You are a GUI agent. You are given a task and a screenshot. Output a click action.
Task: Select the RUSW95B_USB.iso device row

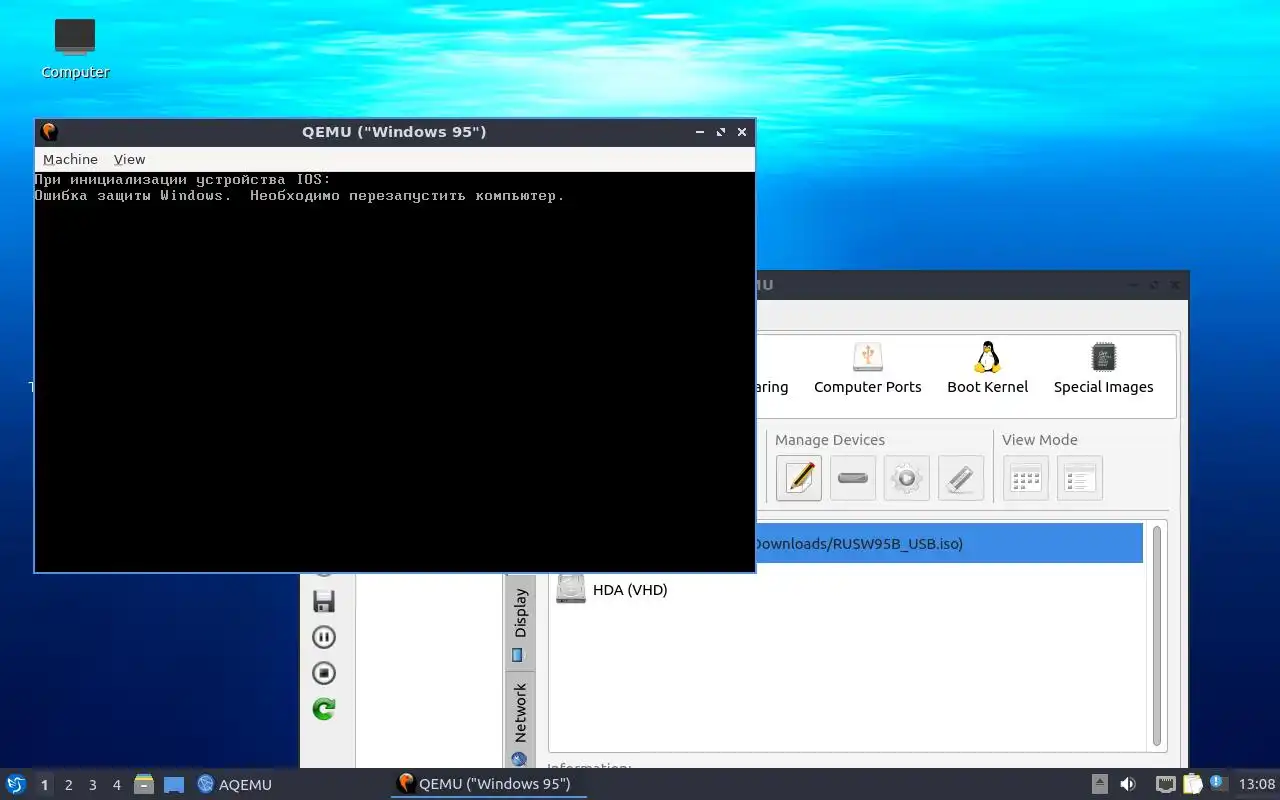[949, 543]
